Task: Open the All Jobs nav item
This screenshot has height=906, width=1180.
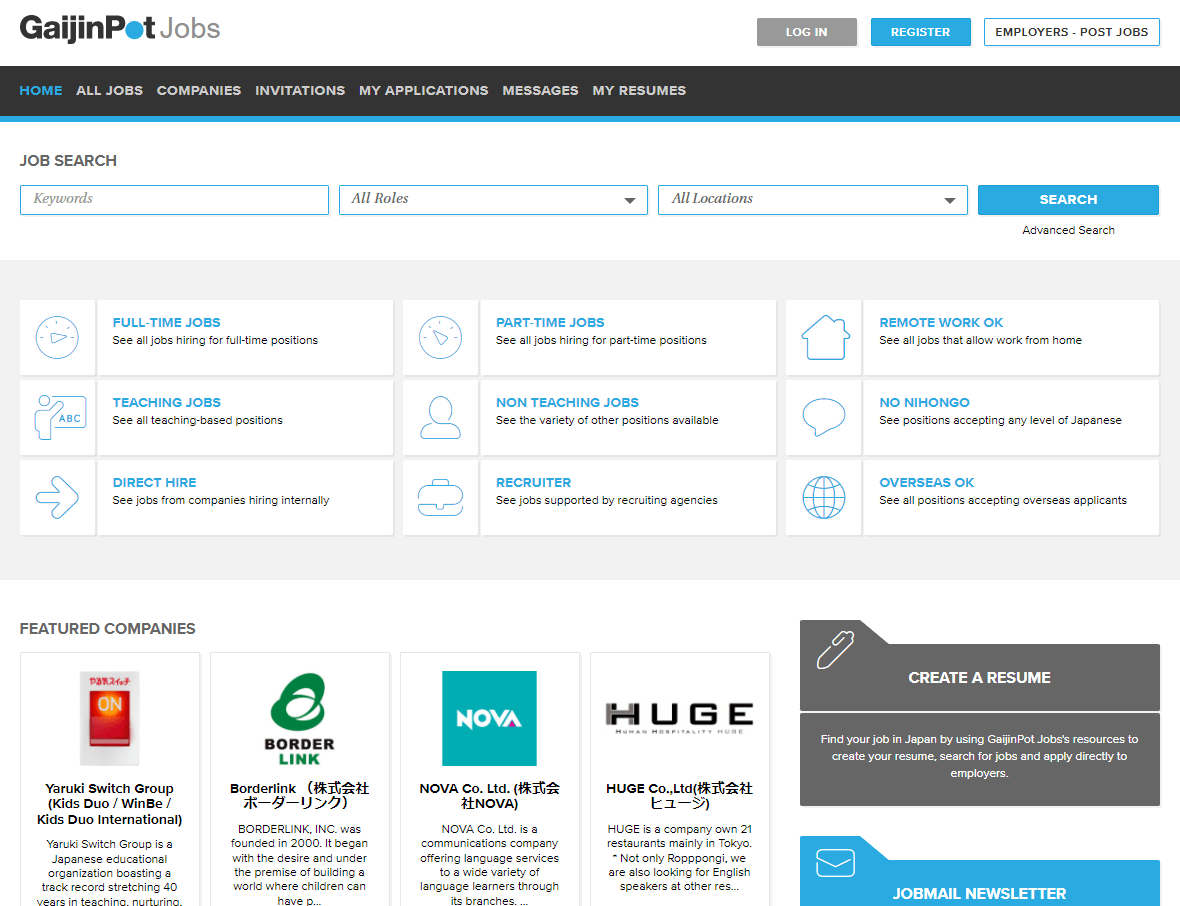Action: (x=109, y=90)
